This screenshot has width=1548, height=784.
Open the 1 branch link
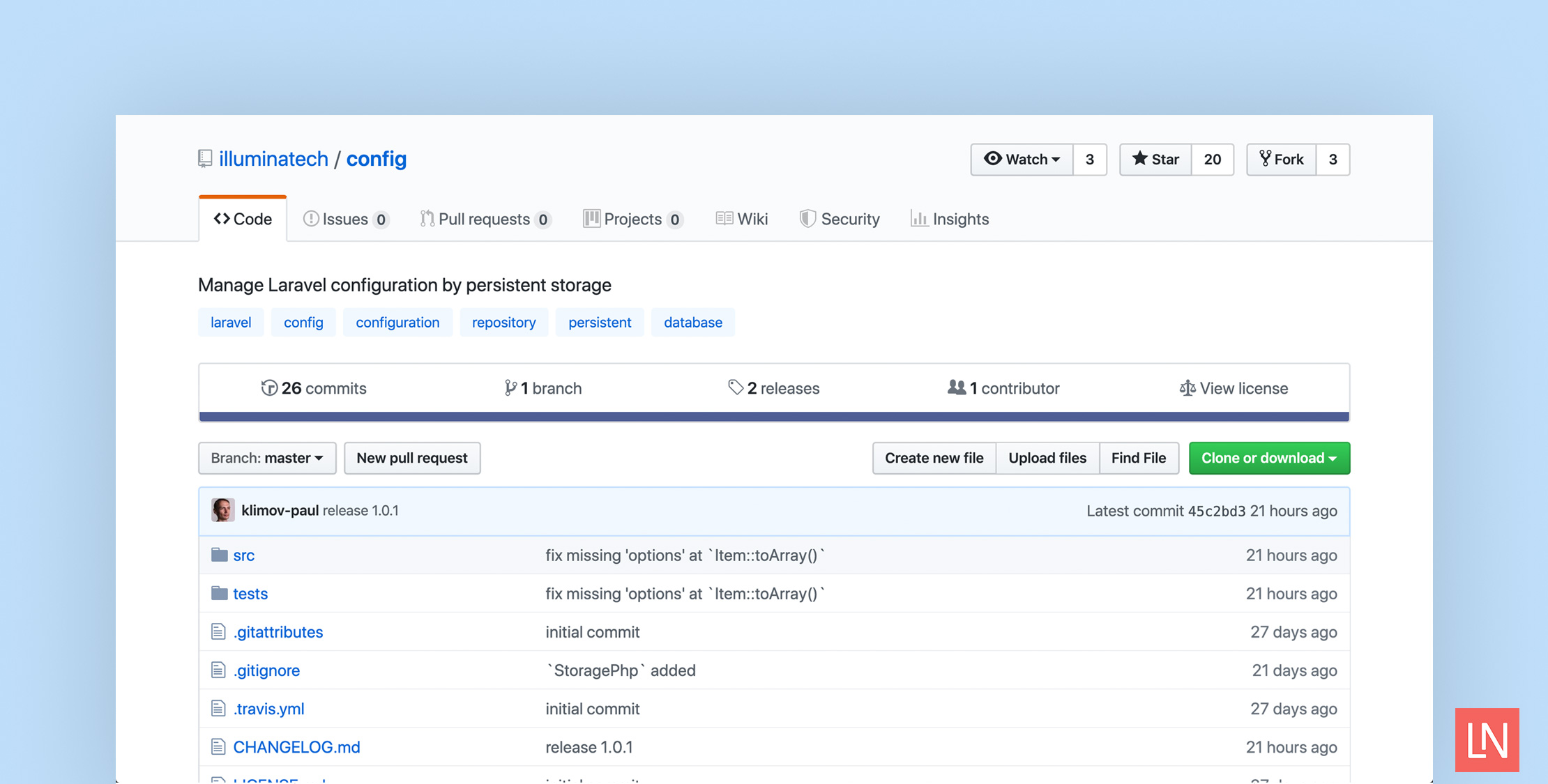(x=543, y=388)
